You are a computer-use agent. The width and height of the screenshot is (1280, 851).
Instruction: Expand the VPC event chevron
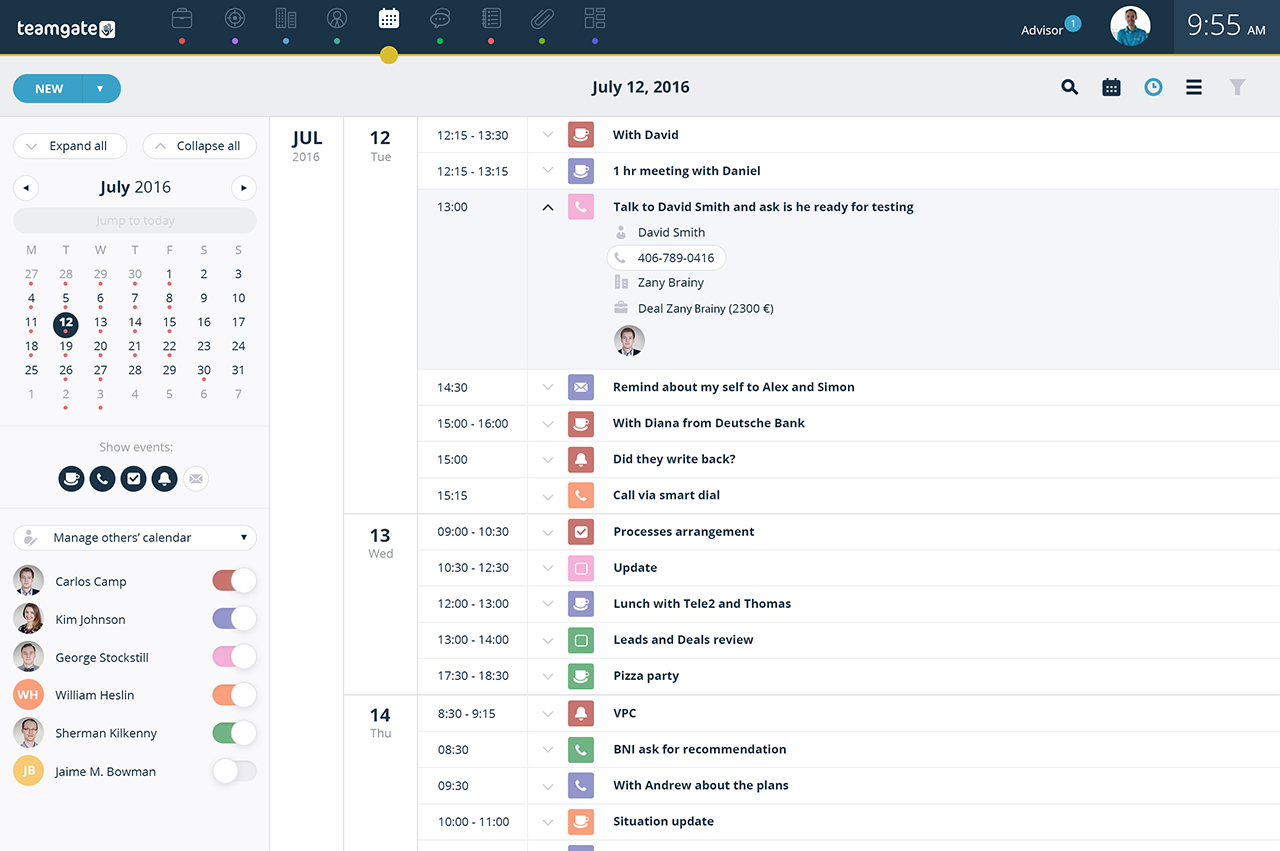pos(547,713)
